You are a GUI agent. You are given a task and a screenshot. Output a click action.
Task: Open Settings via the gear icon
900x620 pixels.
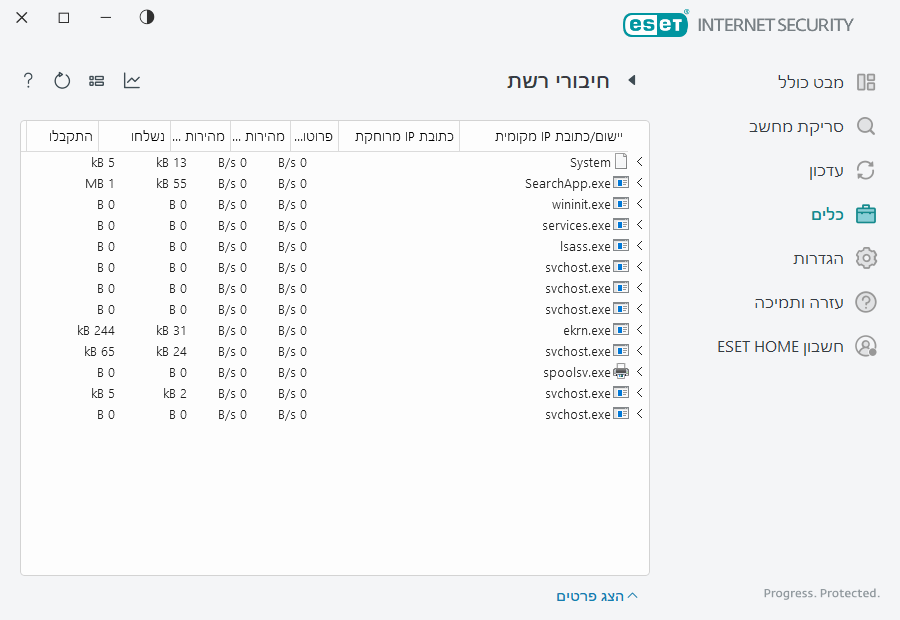click(866, 258)
